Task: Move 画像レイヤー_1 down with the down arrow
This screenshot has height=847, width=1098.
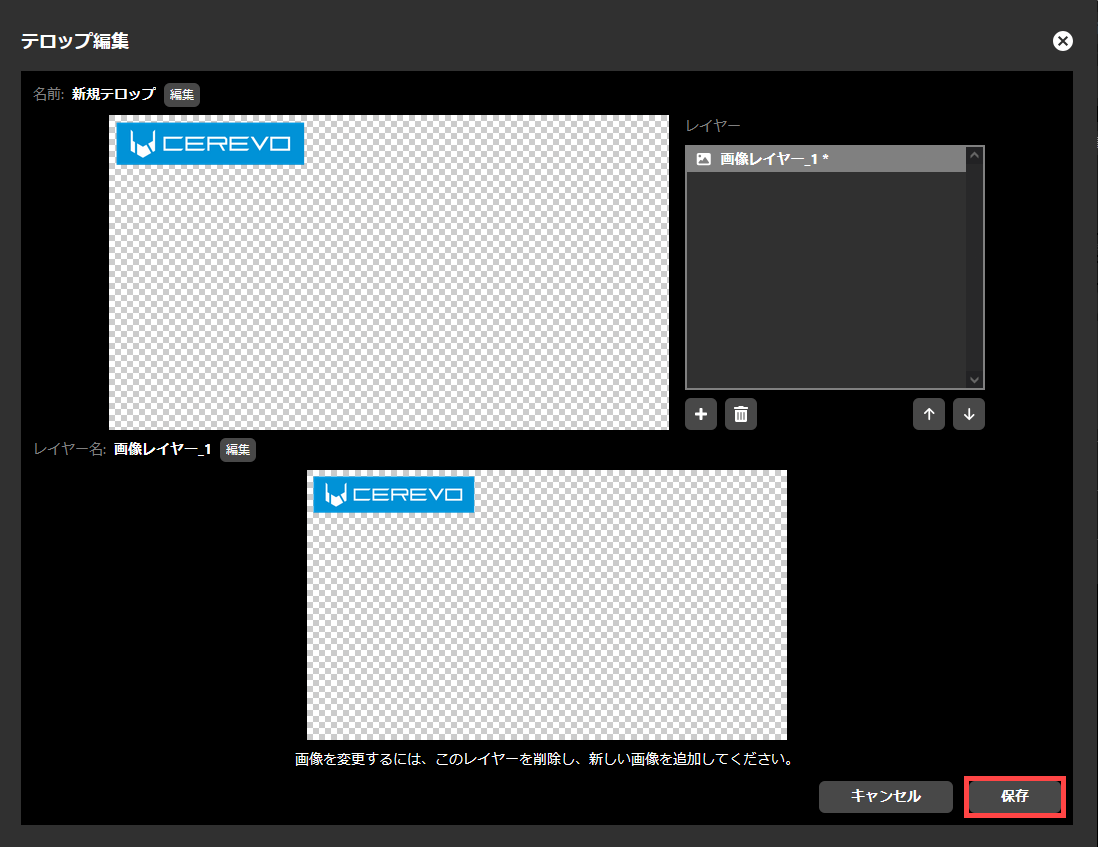Action: pos(968,413)
